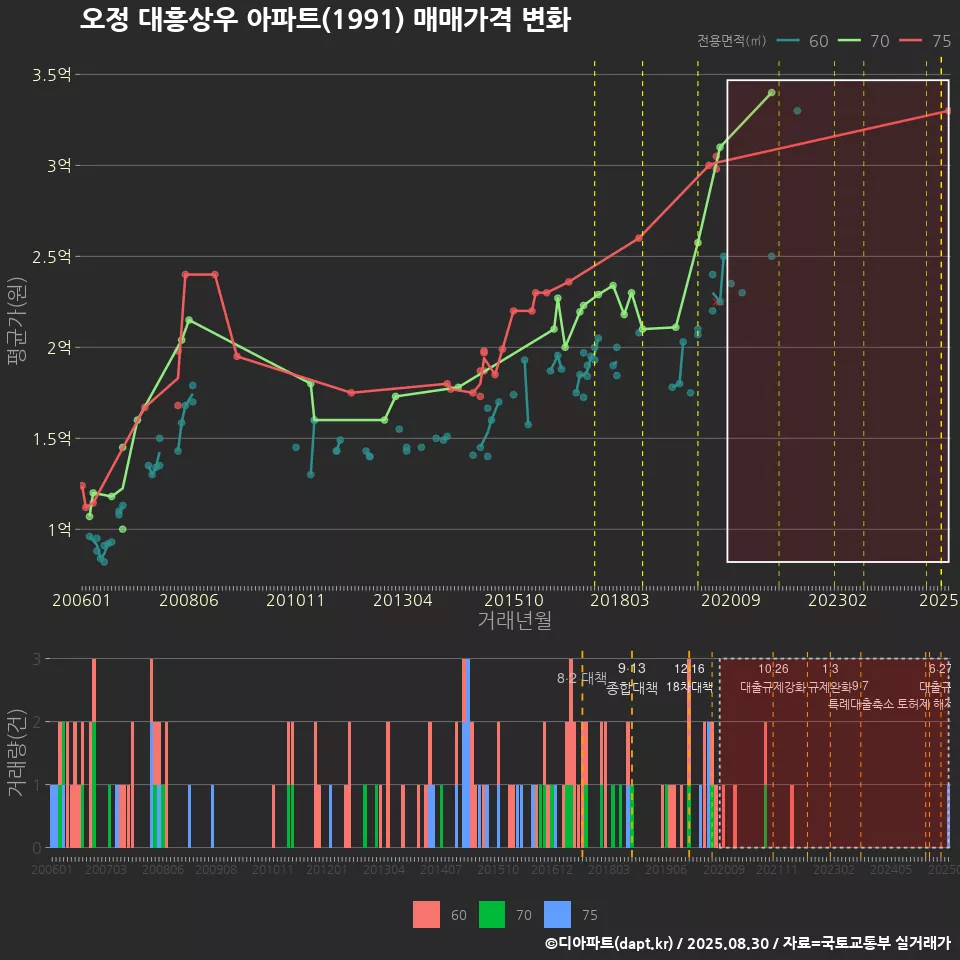The image size is (960, 960).
Task: Click the red 75㎡ plateau point at 2.4억
Action: pyautogui.click(x=185, y=274)
